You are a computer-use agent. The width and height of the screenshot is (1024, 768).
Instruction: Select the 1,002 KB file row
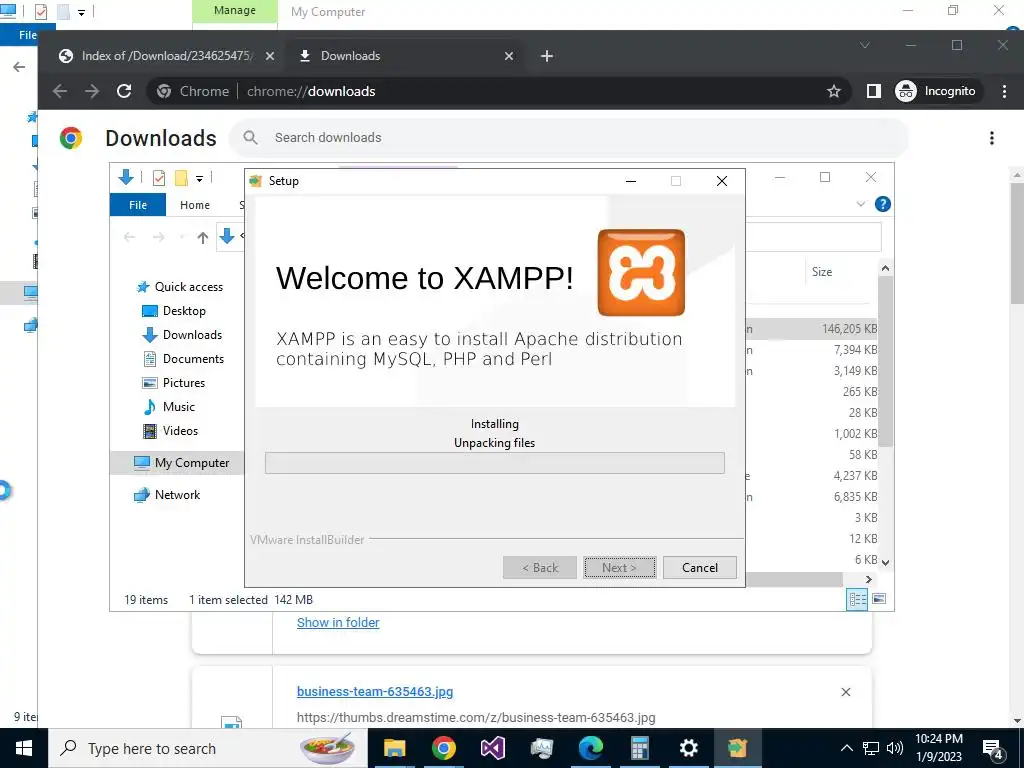pyautogui.click(x=811, y=434)
